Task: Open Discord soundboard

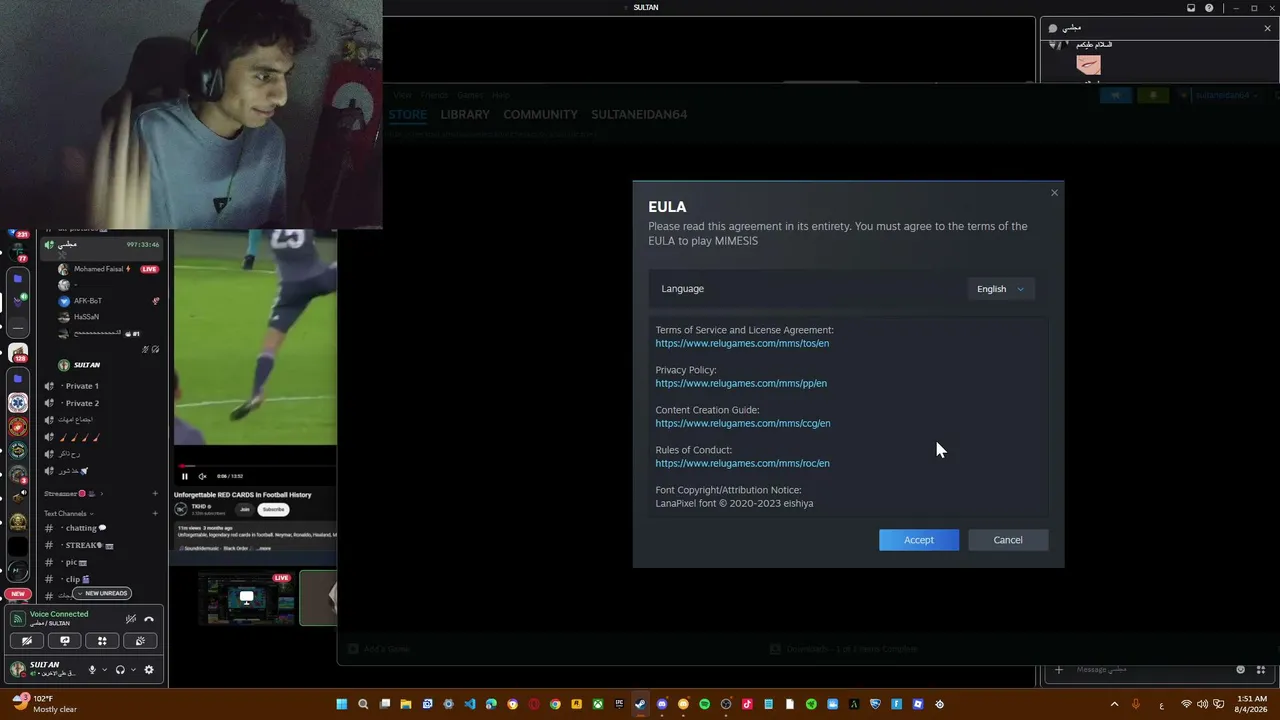Action: pyautogui.click(x=140, y=641)
